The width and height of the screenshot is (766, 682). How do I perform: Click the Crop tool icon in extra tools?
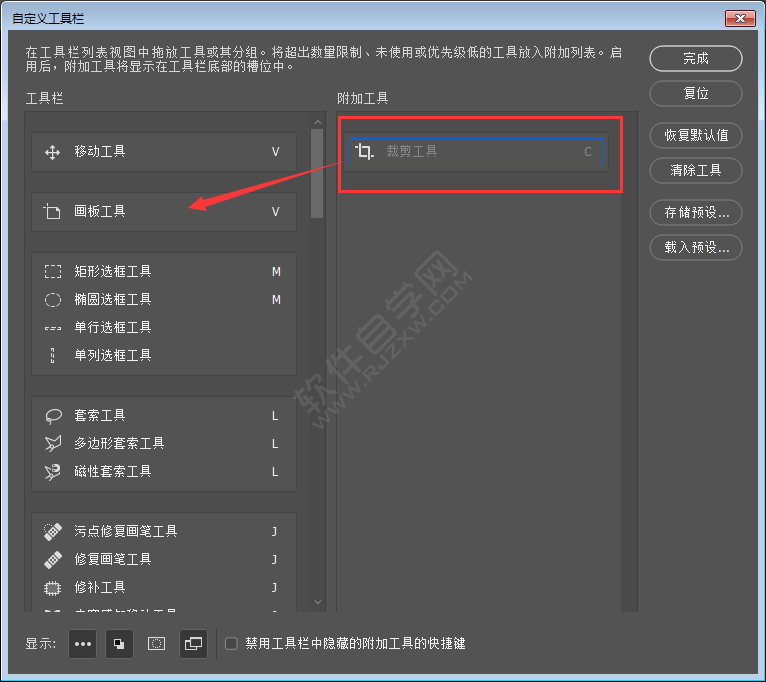[x=364, y=151]
